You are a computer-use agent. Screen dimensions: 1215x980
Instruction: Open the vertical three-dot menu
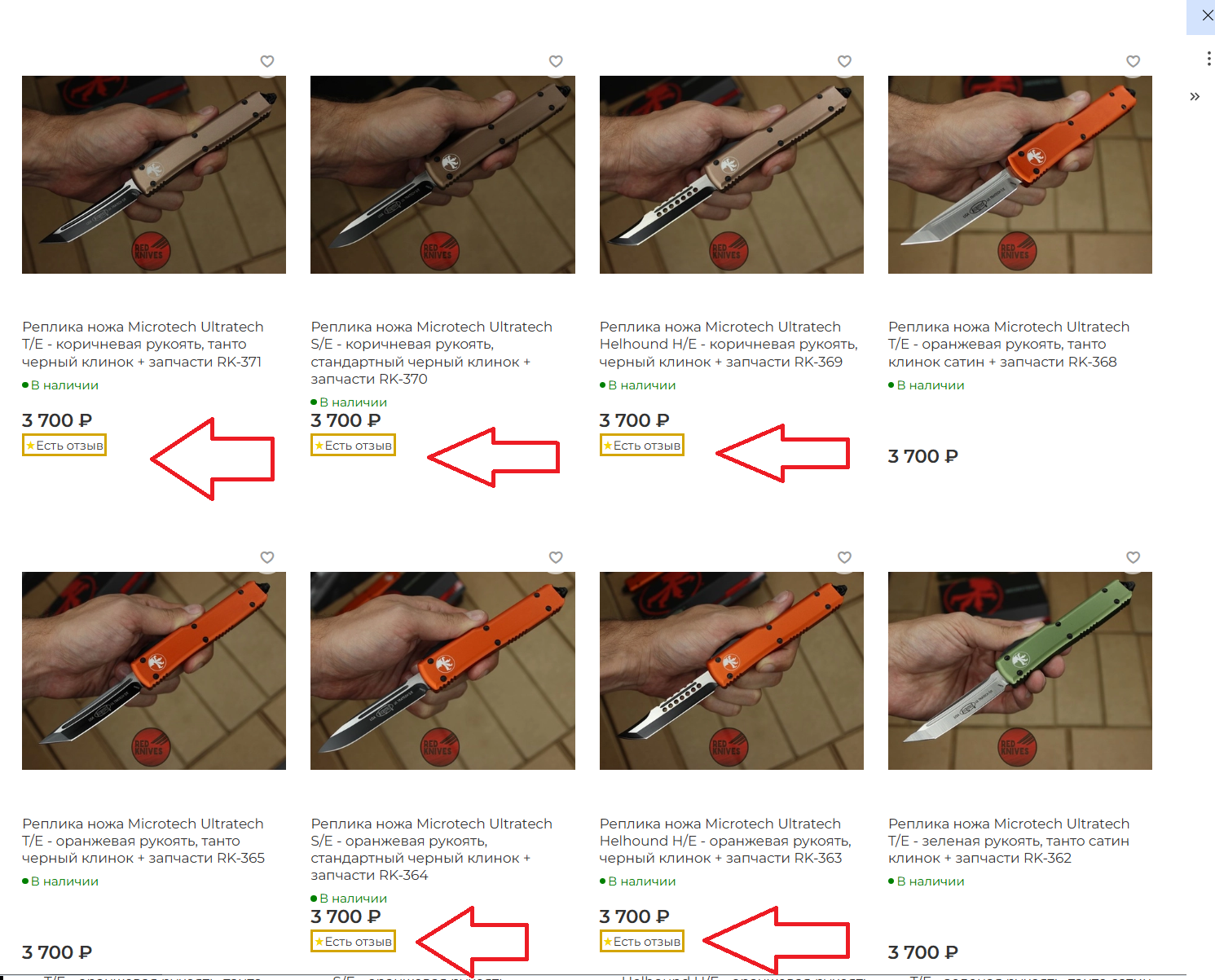click(x=1208, y=59)
